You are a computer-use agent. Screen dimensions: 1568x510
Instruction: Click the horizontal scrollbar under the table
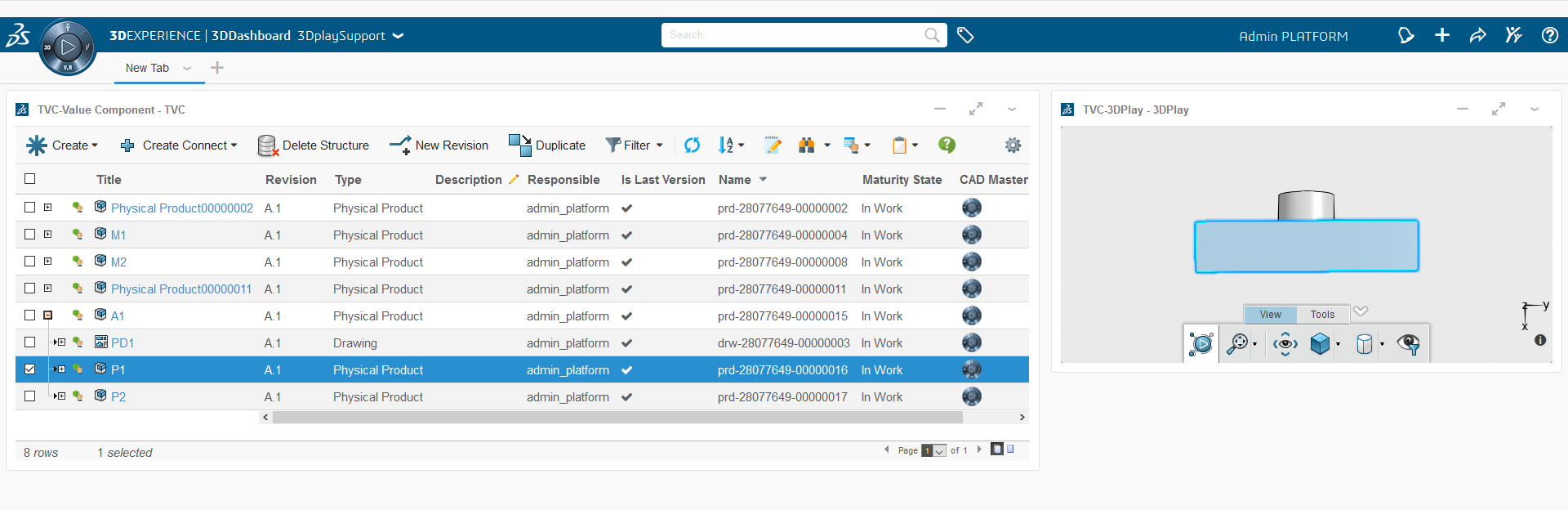[x=617, y=418]
